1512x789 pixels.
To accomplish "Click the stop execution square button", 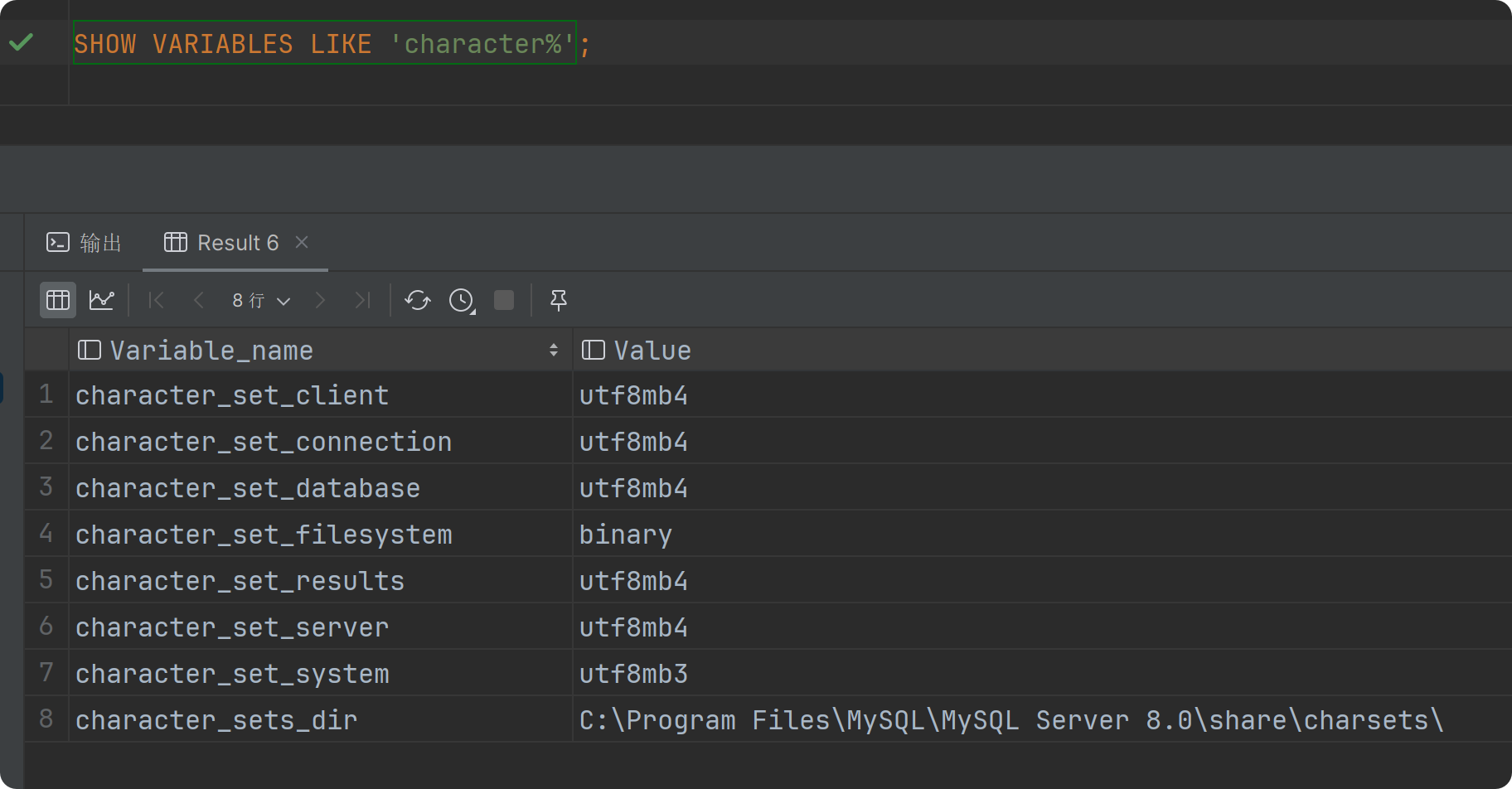I will [x=504, y=300].
